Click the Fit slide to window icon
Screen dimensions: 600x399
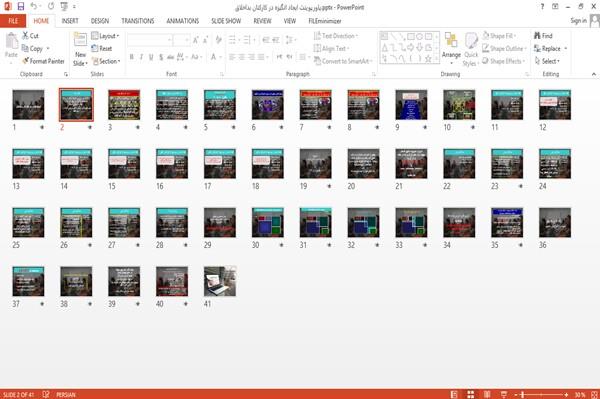pyautogui.click(x=594, y=394)
